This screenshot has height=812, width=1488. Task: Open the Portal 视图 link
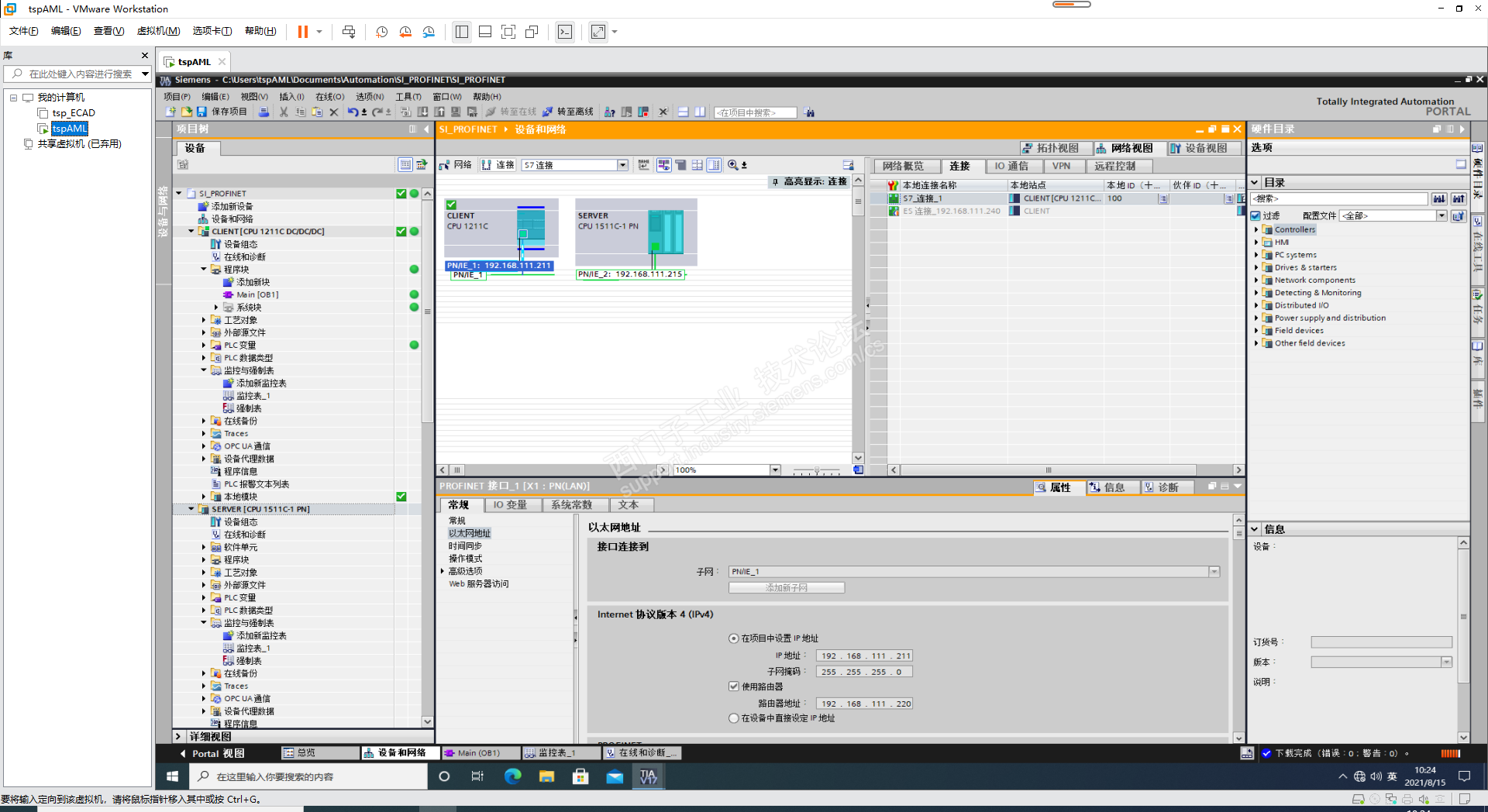(213, 753)
